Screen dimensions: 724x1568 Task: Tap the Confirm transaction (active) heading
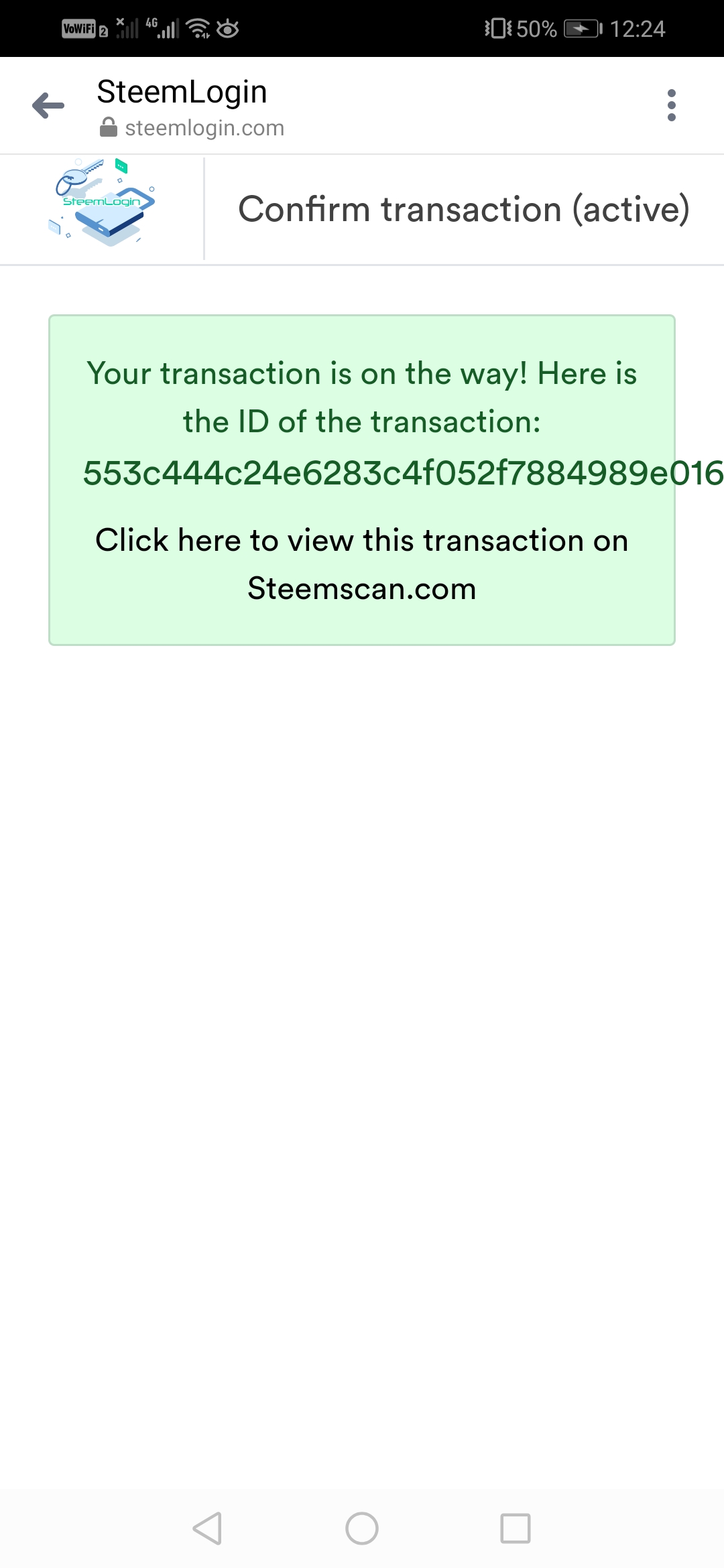[464, 209]
